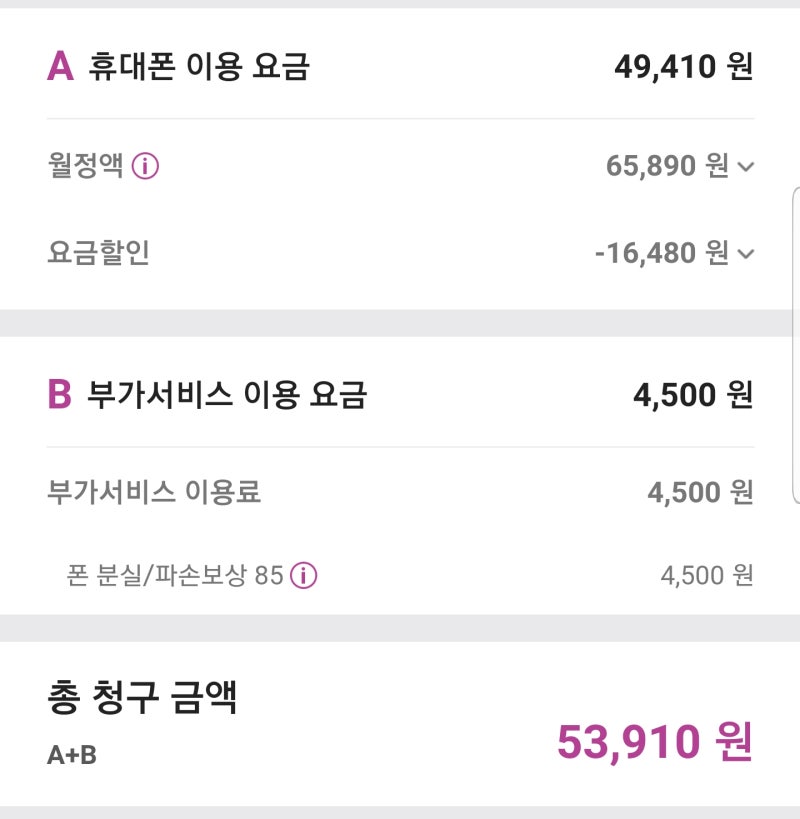Tap the 요금할인 label
The image size is (800, 819).
[99, 253]
